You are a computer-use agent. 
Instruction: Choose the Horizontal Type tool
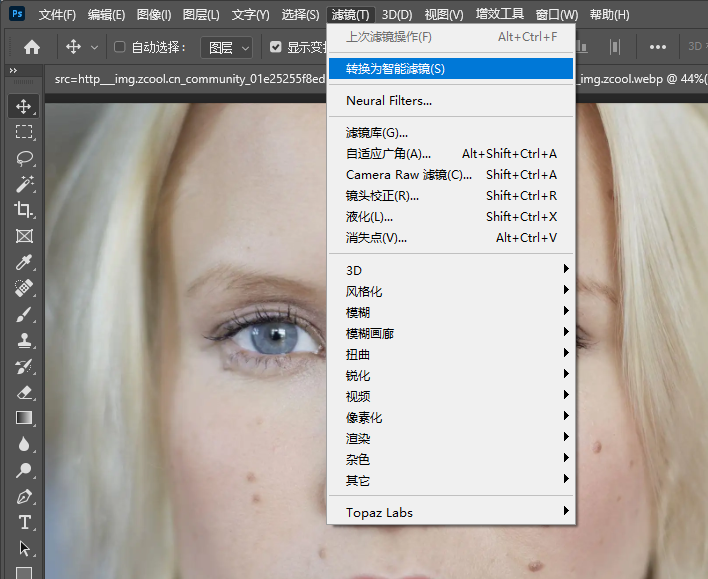pyautogui.click(x=25, y=522)
